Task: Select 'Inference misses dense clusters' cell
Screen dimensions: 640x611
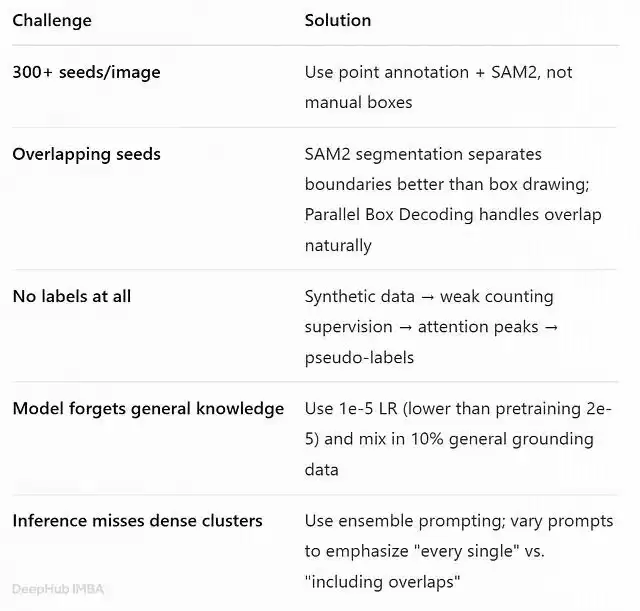Action: [x=138, y=521]
